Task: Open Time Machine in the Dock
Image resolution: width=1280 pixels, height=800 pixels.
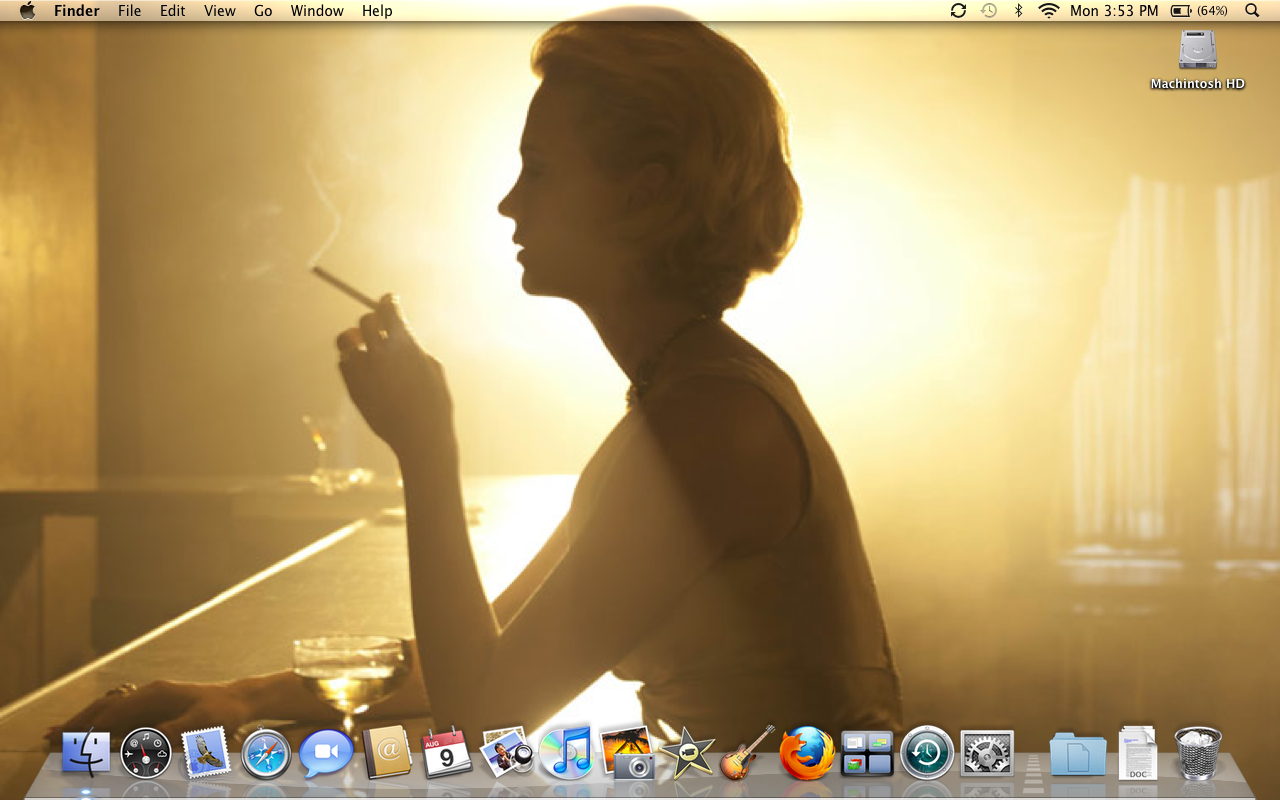Action: pyautogui.click(x=927, y=753)
